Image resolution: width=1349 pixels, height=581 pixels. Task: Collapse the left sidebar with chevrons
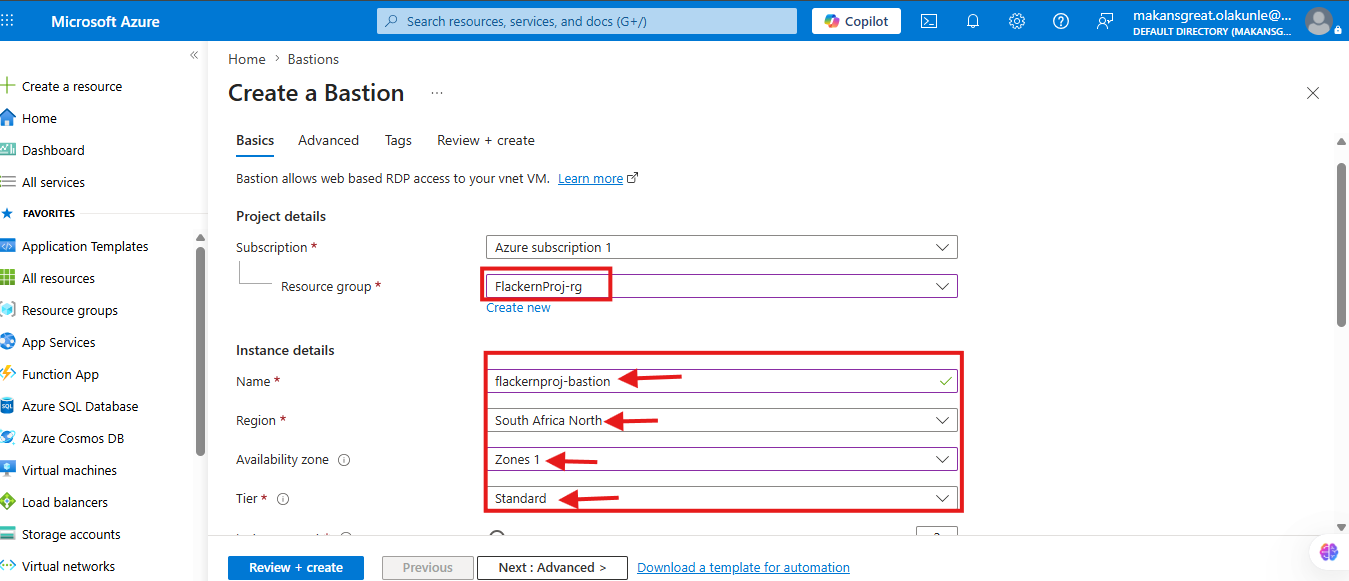coord(194,55)
